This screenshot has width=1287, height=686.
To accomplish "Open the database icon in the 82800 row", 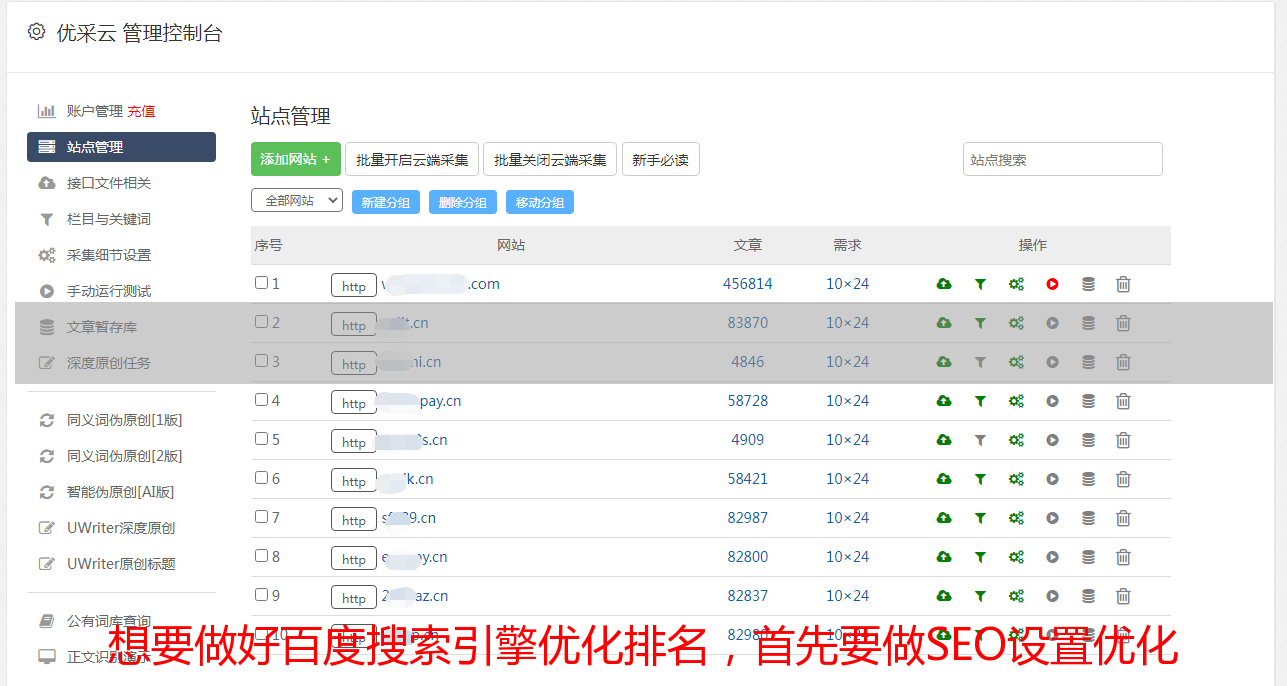I will [1088, 557].
